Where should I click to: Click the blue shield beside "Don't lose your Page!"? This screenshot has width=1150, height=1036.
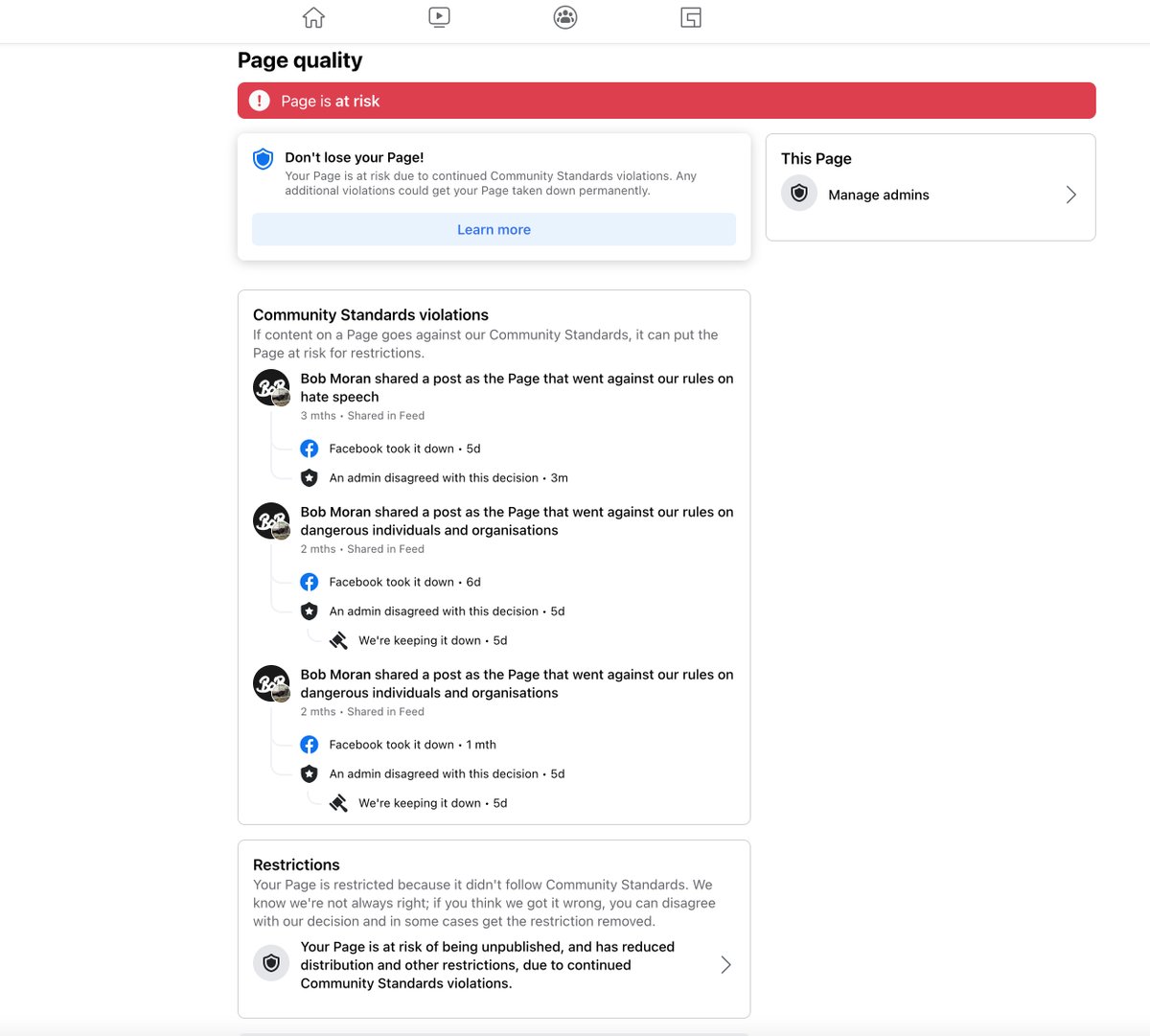point(263,159)
